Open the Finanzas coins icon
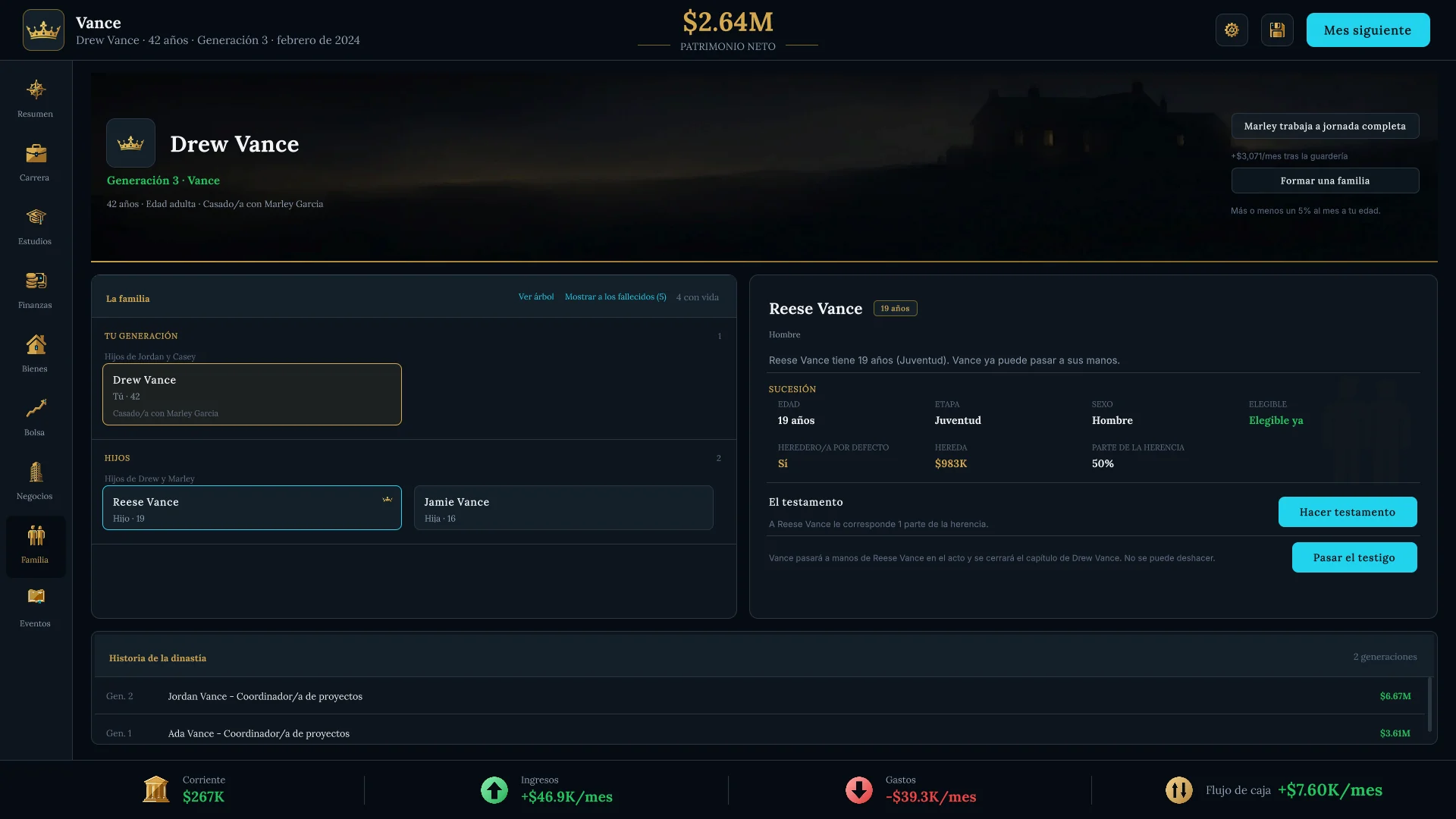The image size is (1456, 819). pyautogui.click(x=36, y=281)
